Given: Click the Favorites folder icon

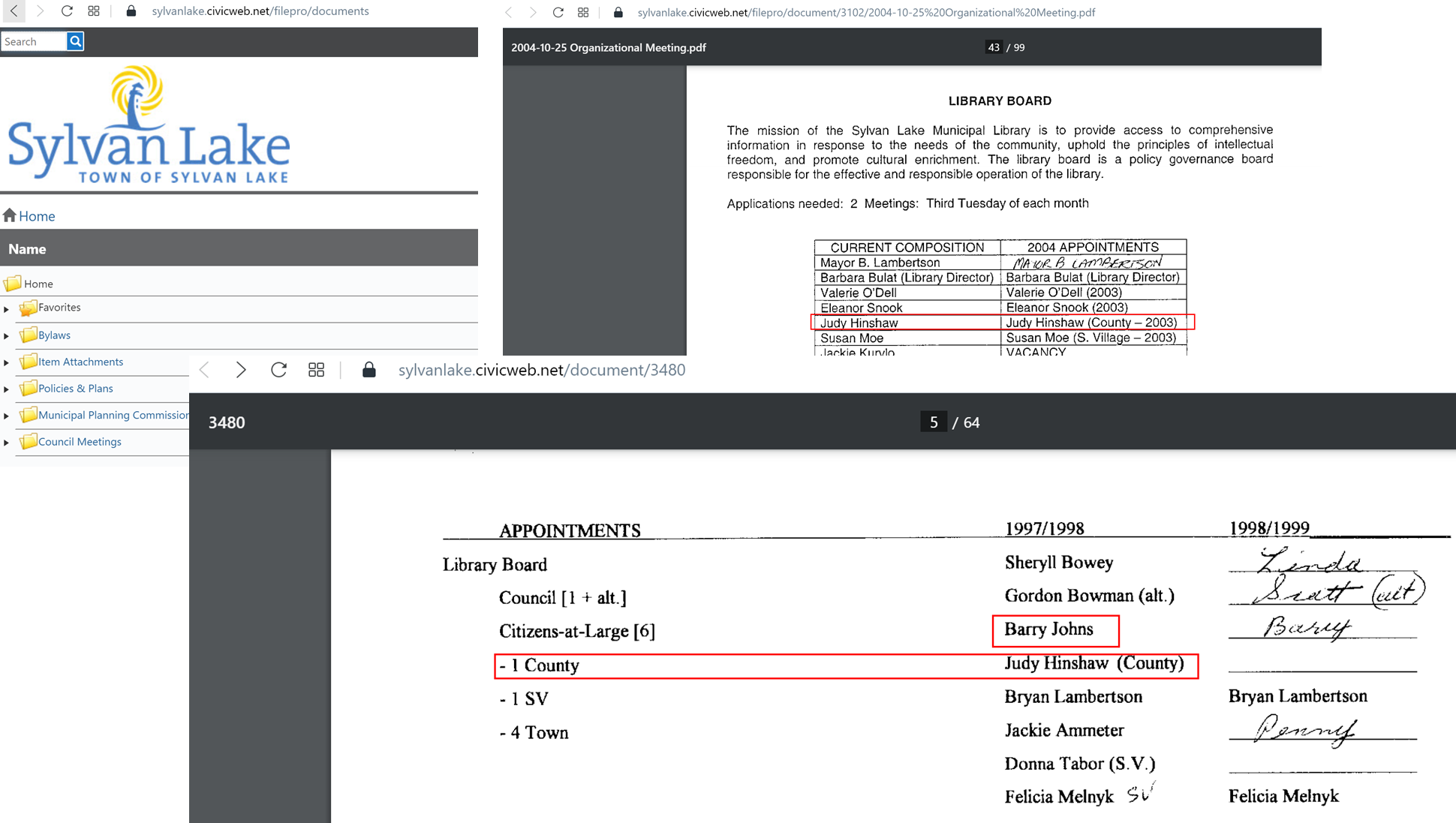Looking at the screenshot, I should point(29,308).
